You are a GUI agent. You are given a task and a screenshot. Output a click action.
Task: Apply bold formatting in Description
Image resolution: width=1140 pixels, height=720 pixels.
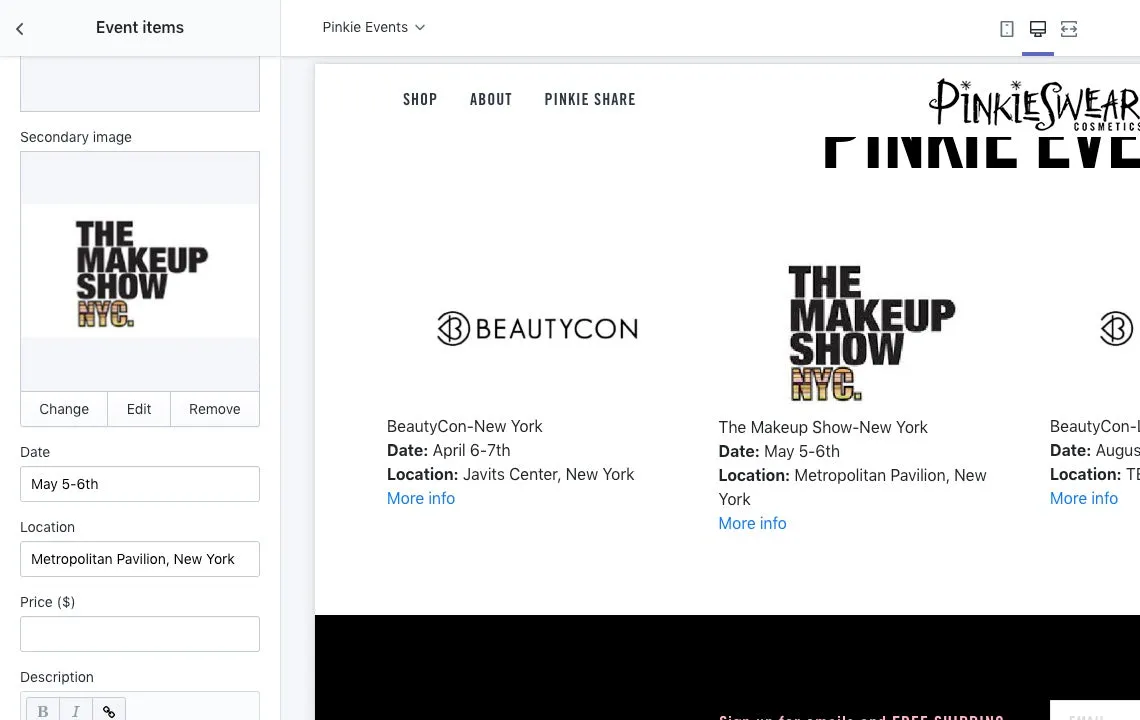pyautogui.click(x=43, y=711)
